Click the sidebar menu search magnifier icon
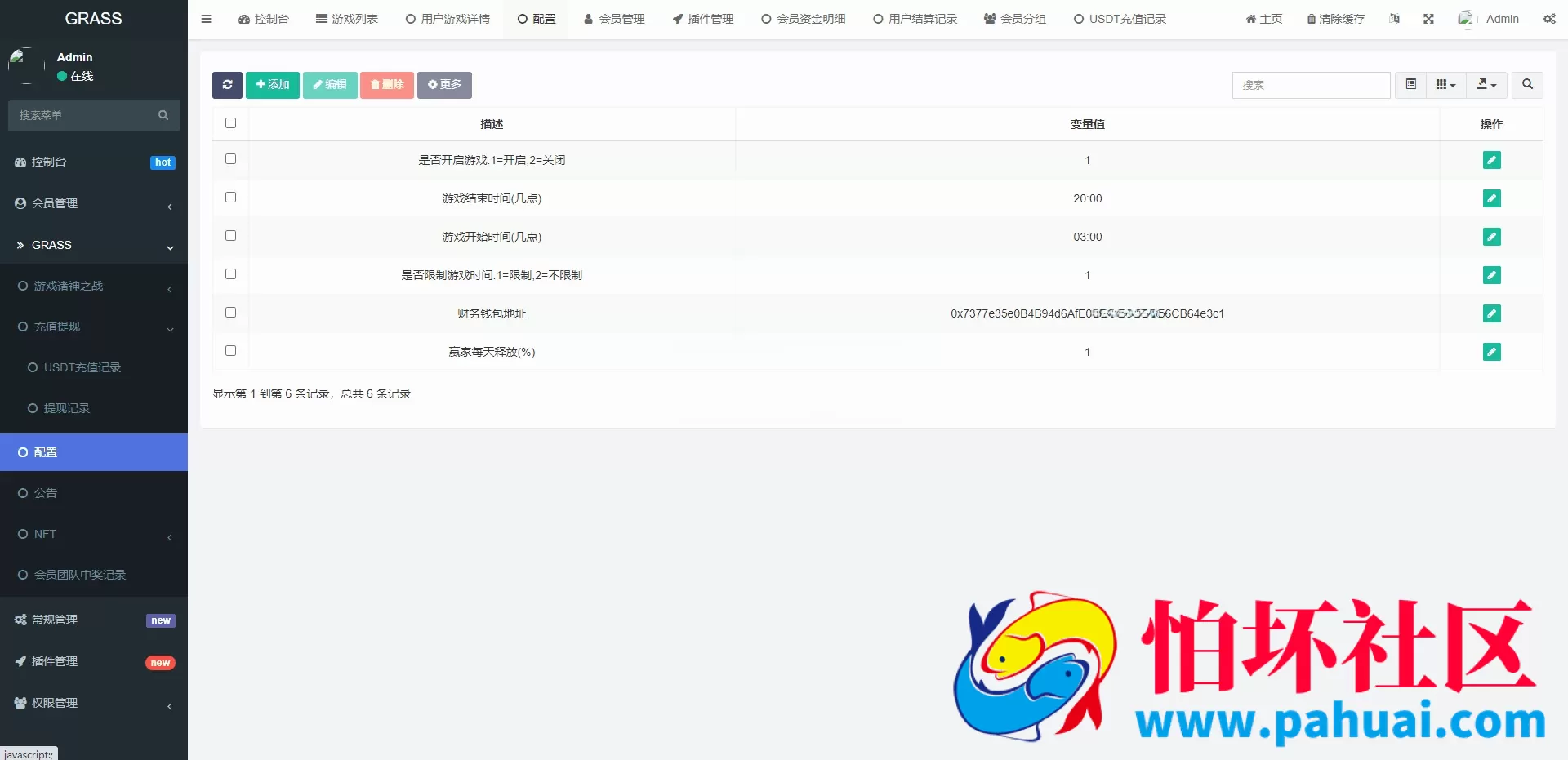 coord(163,115)
